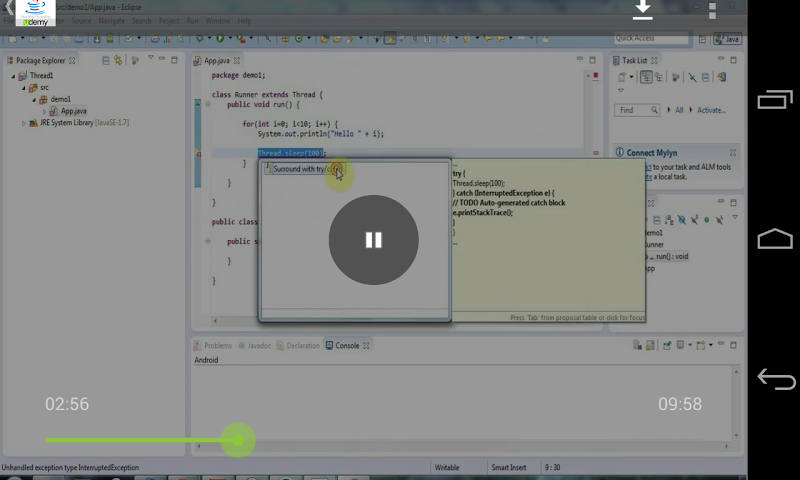Tap the download lecture icon
Image resolution: width=800 pixels, height=480 pixels.
coord(642,10)
